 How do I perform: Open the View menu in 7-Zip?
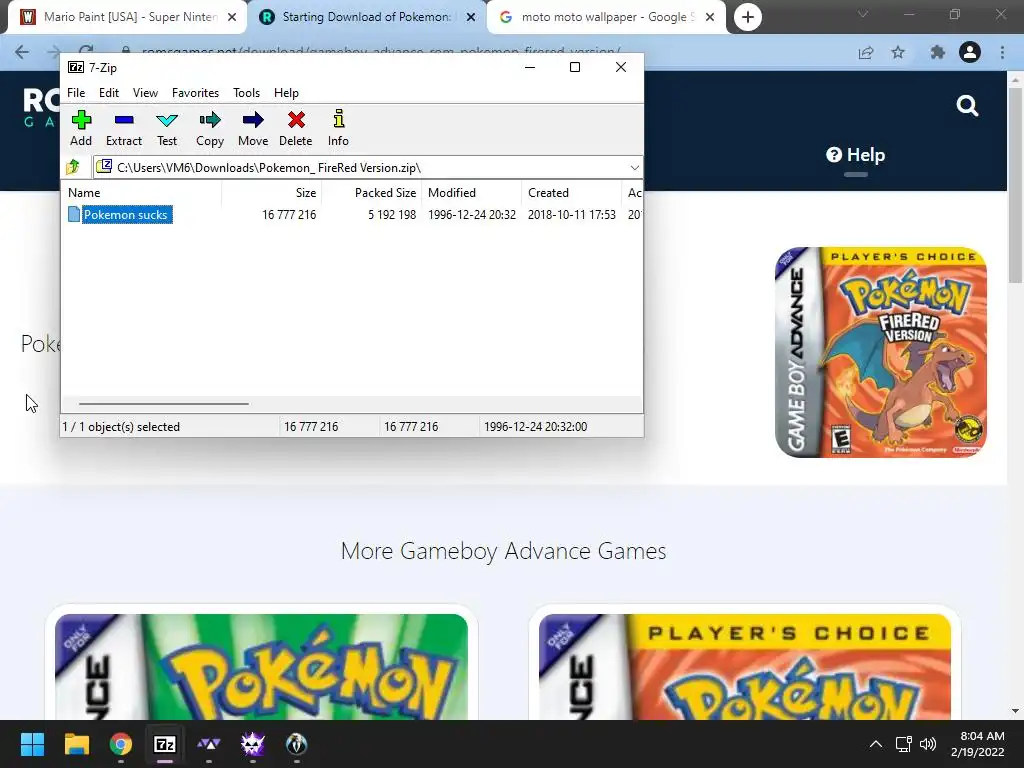pos(145,93)
